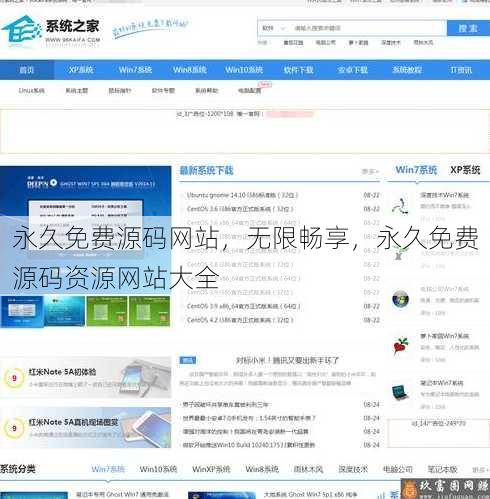Image resolution: width=490 pixels, height=499 pixels.
Task: Switch to the XP系统 tab in right sidebar
Action: tap(465, 170)
